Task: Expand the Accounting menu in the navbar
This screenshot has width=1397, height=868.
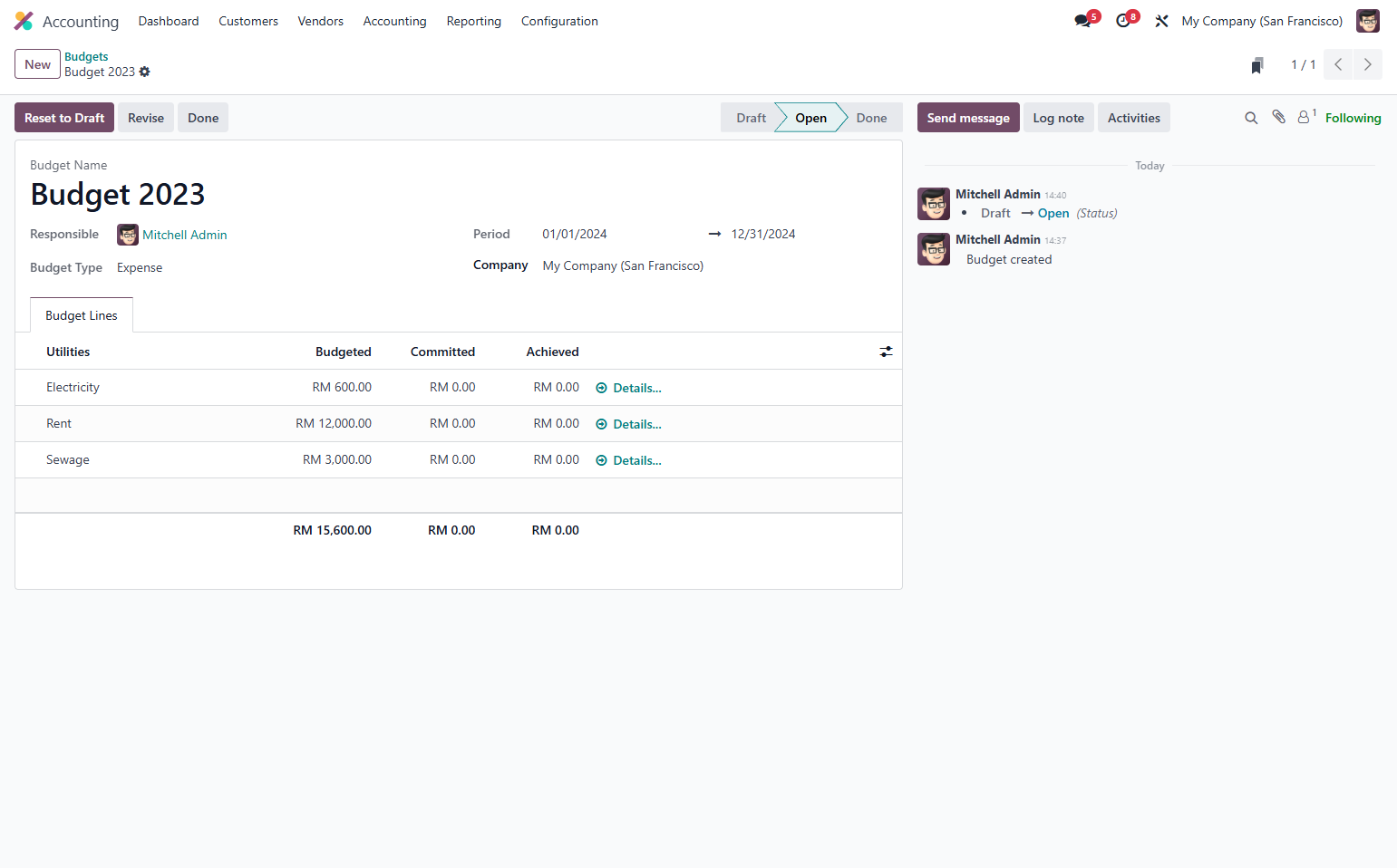Action: [x=394, y=21]
